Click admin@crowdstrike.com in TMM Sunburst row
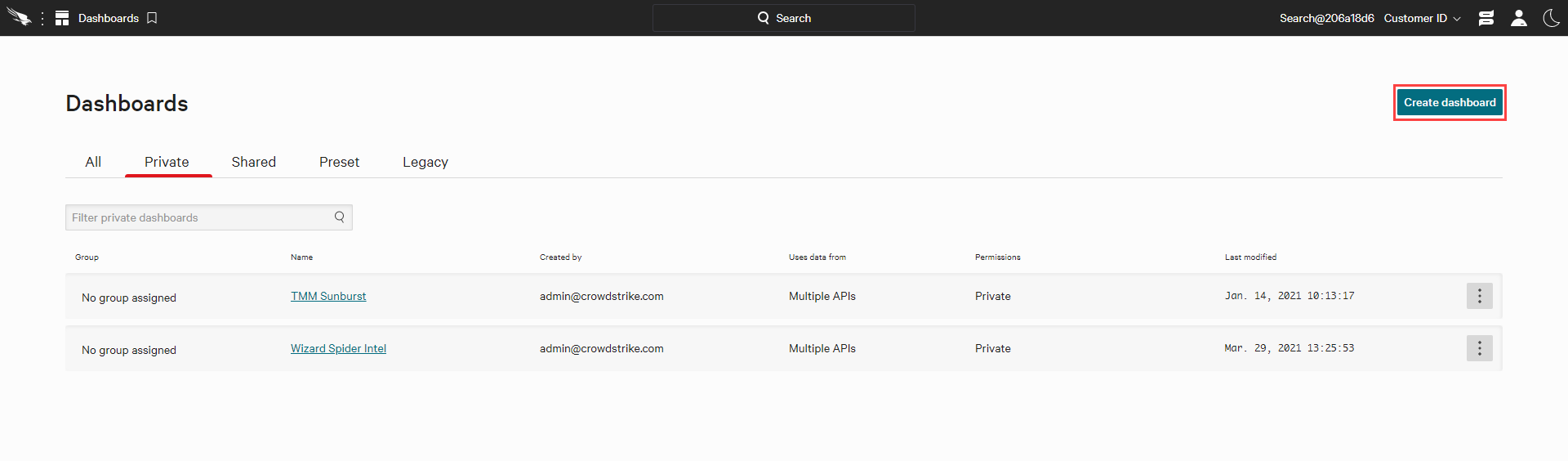The image size is (1568, 461). (x=602, y=296)
